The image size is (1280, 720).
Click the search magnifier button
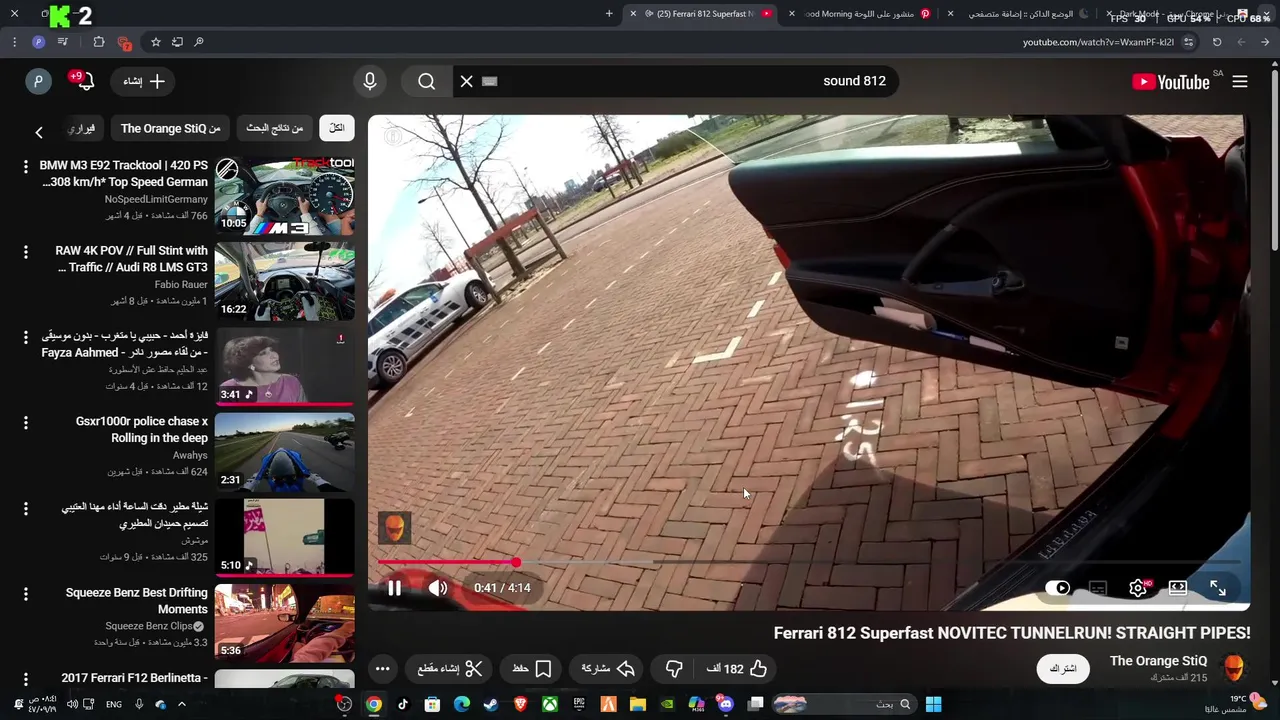(x=426, y=82)
